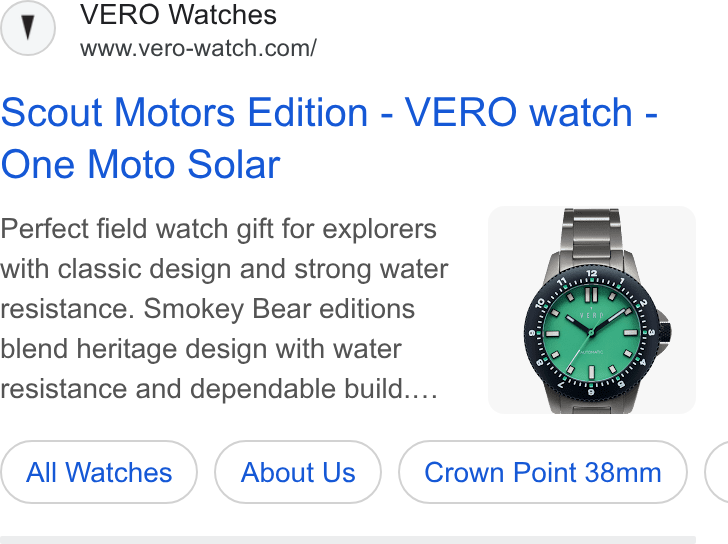The height and width of the screenshot is (544, 728).
Task: Click the partially visible chip at right edge
Action: tap(717, 472)
